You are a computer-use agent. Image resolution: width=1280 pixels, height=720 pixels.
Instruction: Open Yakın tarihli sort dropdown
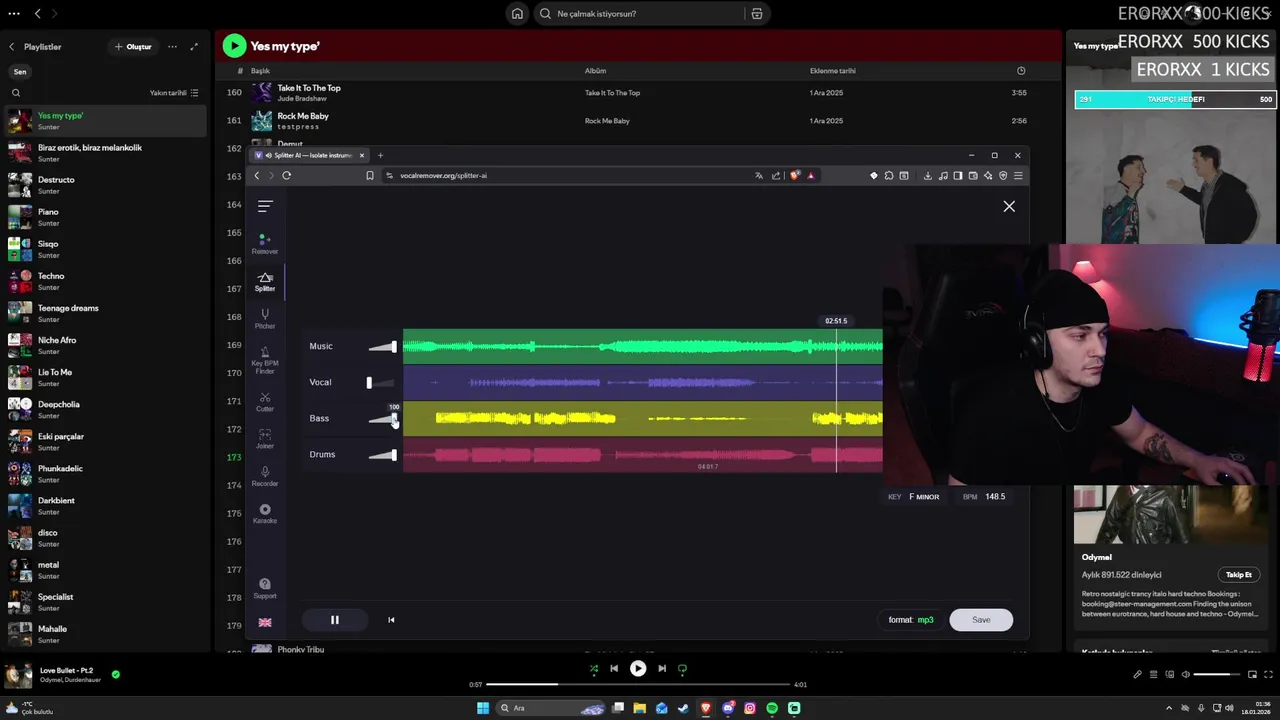pos(174,93)
